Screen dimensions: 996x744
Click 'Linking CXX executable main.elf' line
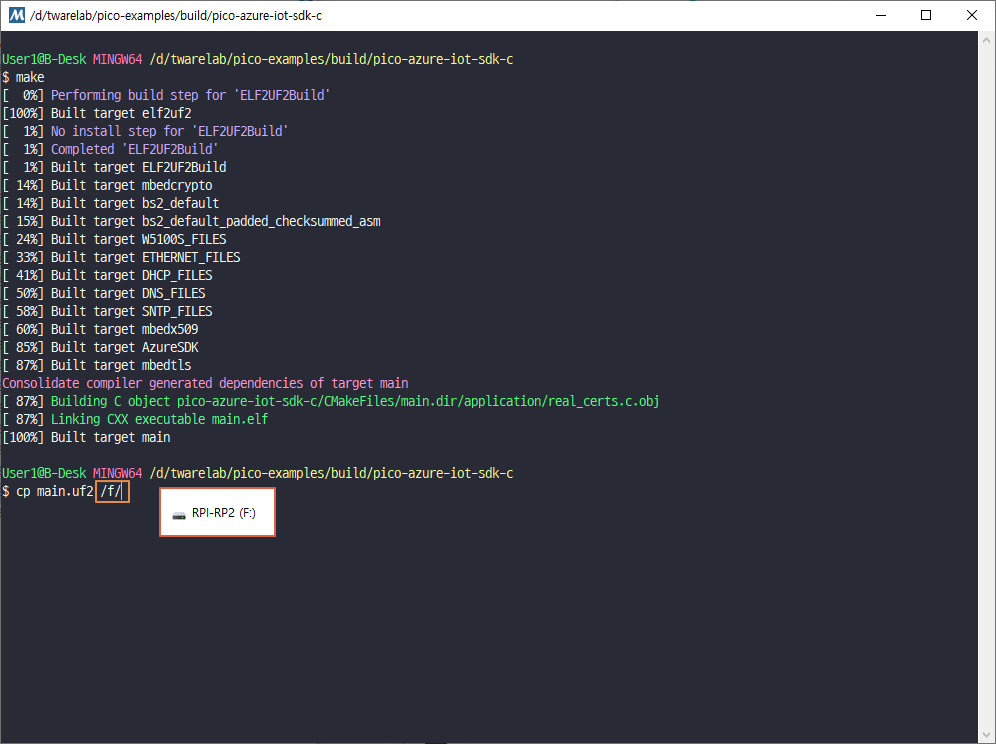point(135,419)
